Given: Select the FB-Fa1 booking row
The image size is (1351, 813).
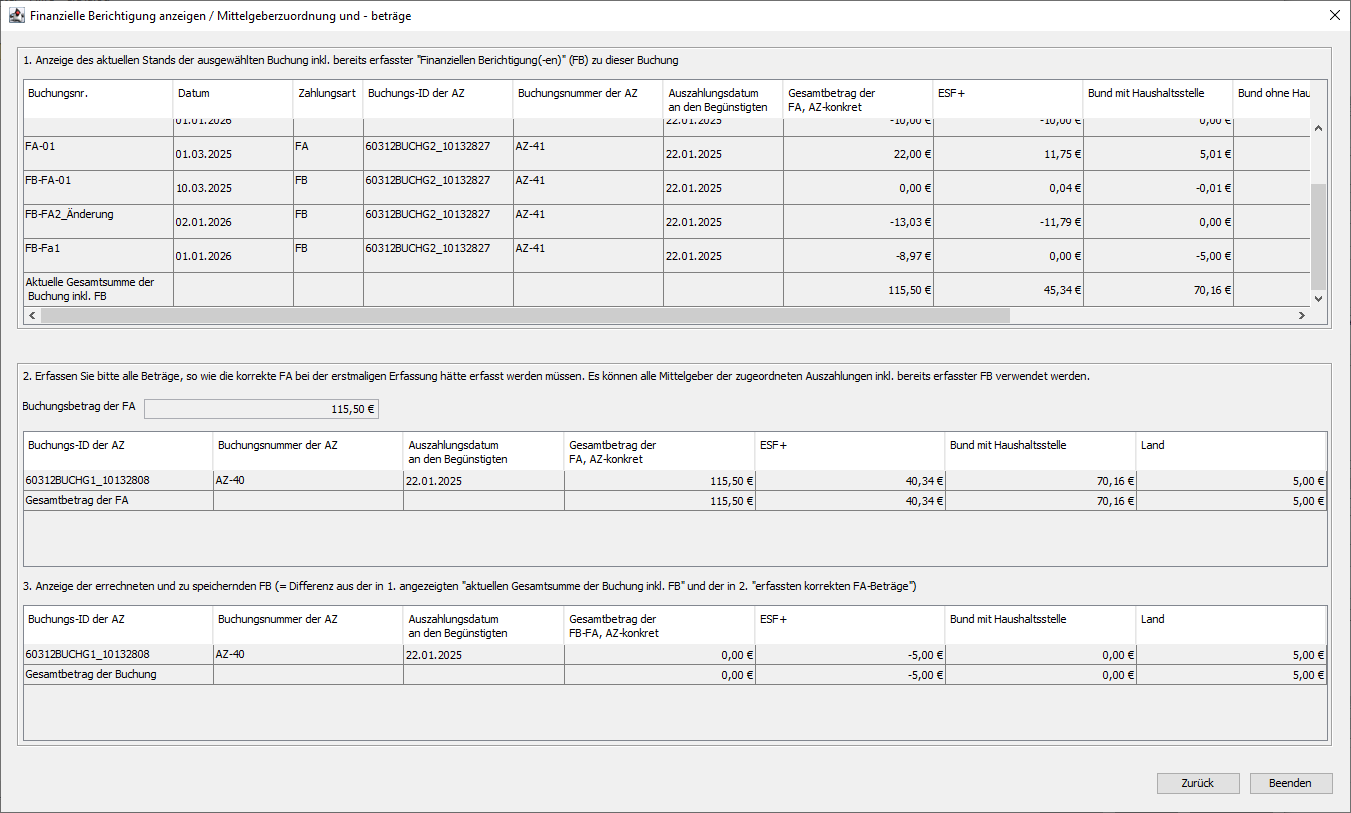Looking at the screenshot, I should coord(98,255).
